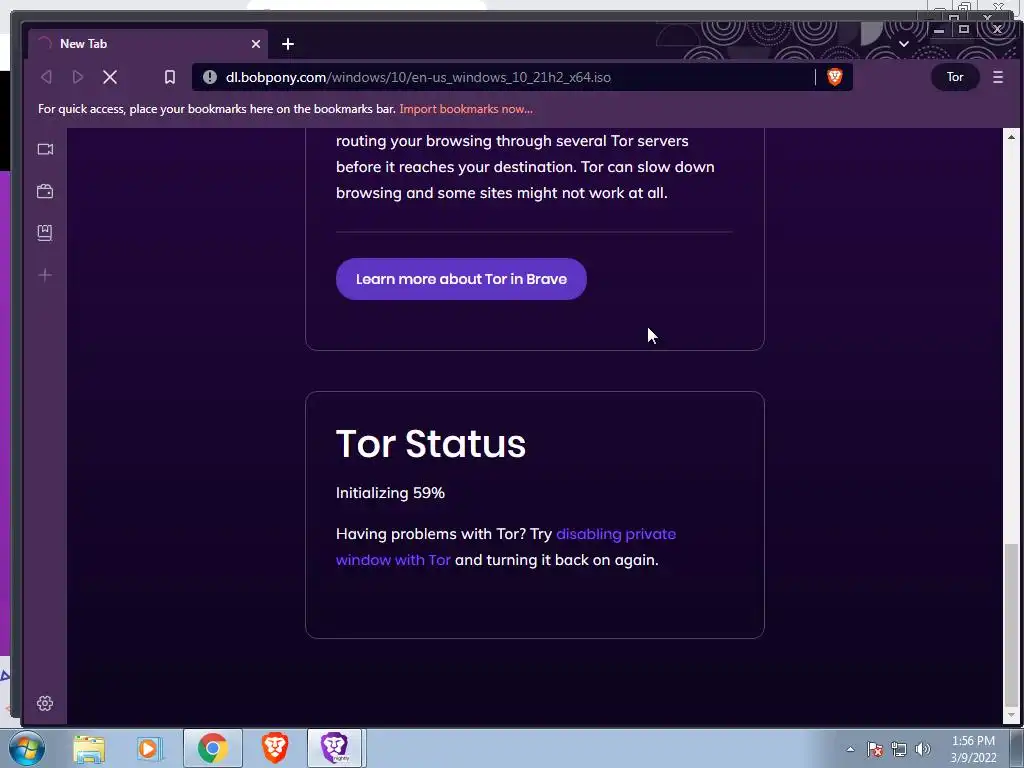Click the Action Center flag tray icon

click(875, 749)
